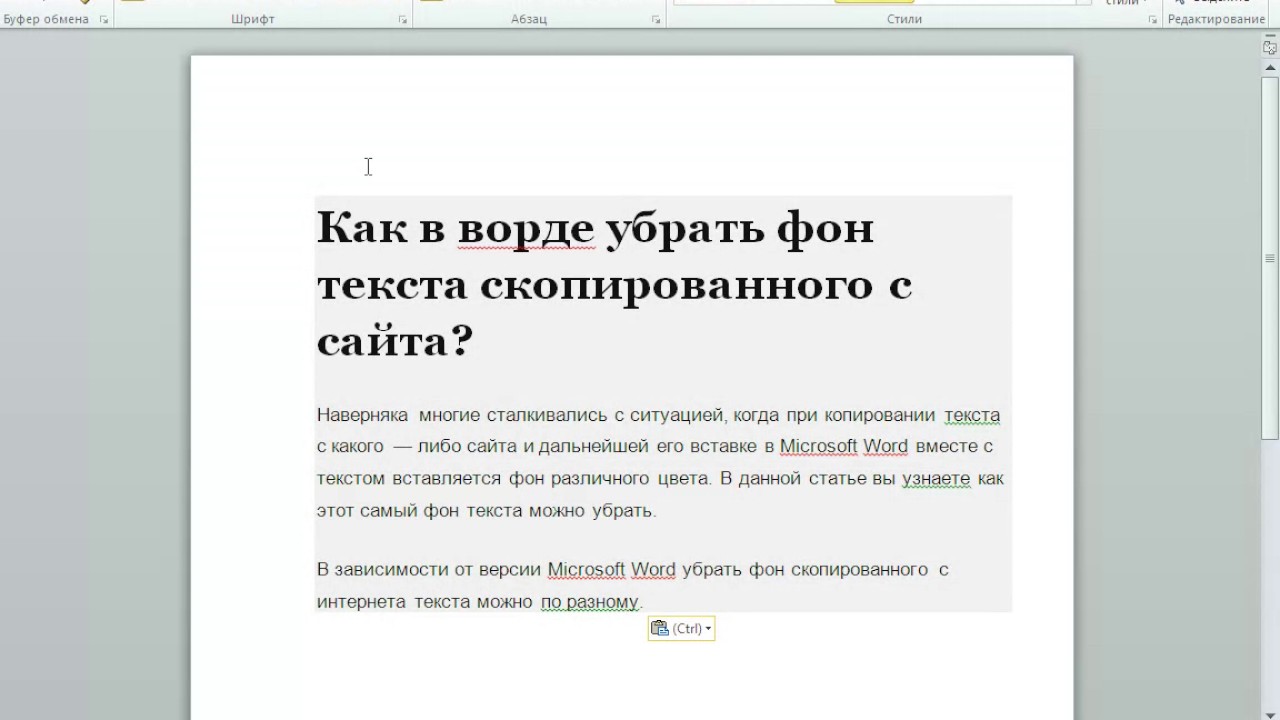Click the word "сайта?" in the heading
The height and width of the screenshot is (720, 1280).
[394, 342]
